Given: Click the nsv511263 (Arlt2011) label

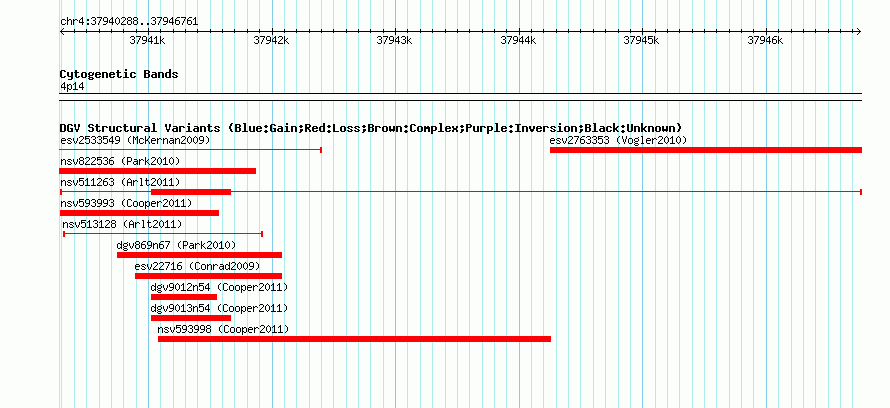Looking at the screenshot, I should pyautogui.click(x=120, y=182).
